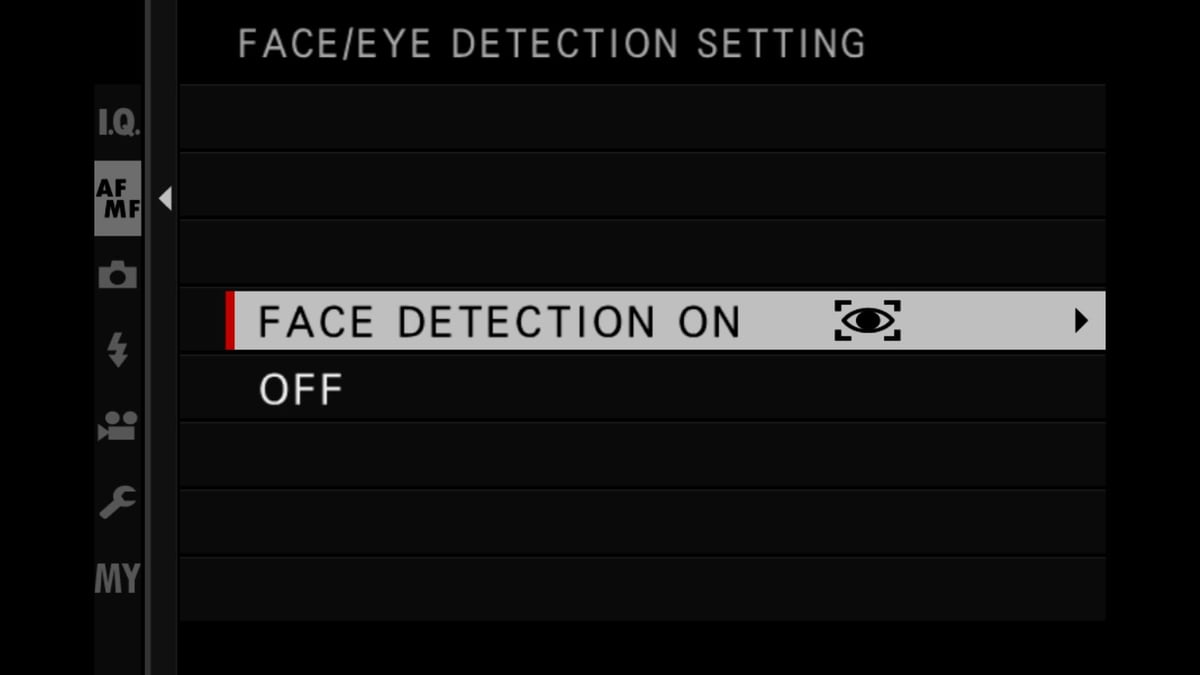The height and width of the screenshot is (675, 1200).
Task: Click the red selection indicator bar
Action: 228,321
